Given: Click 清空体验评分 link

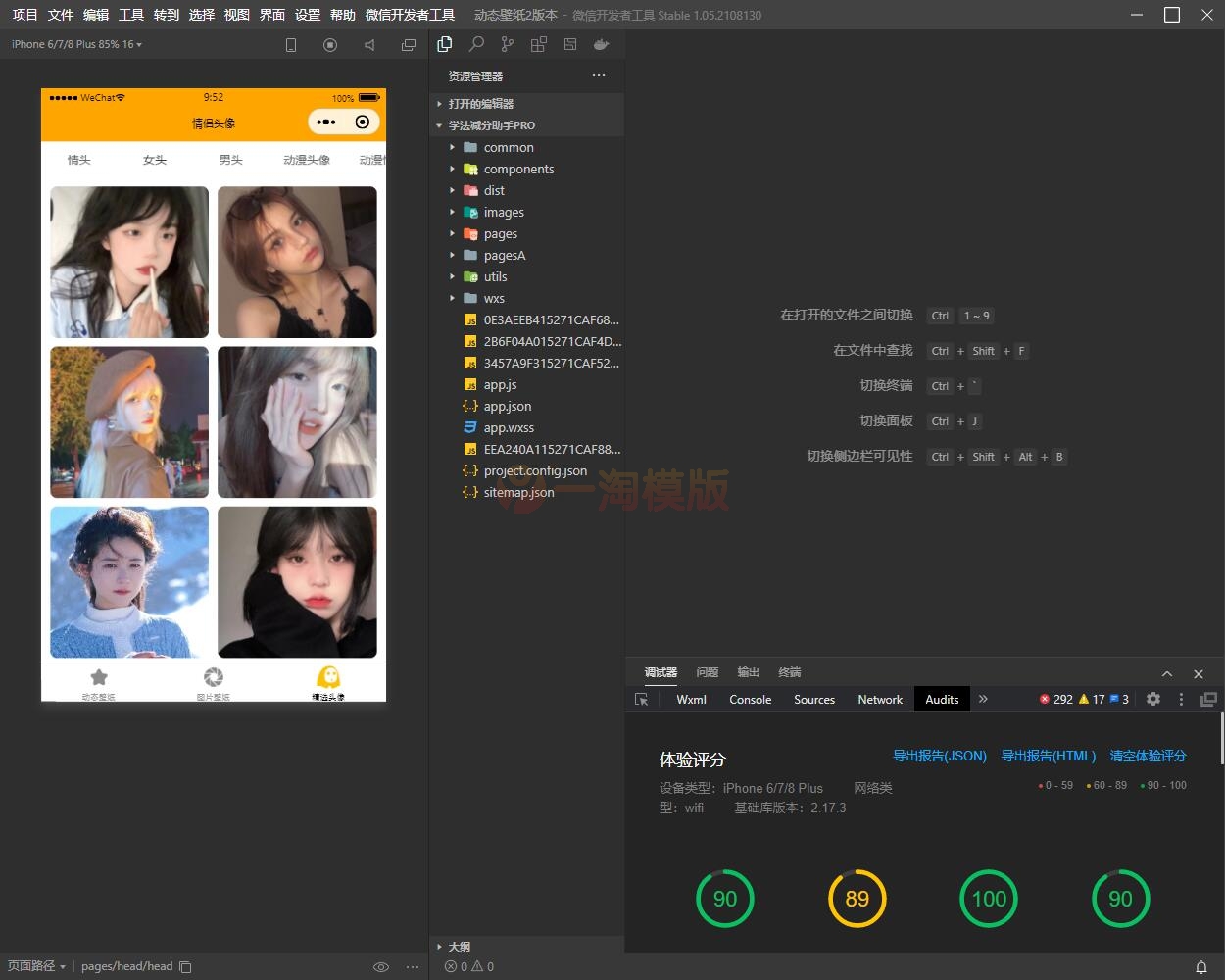Looking at the screenshot, I should 1148,756.
